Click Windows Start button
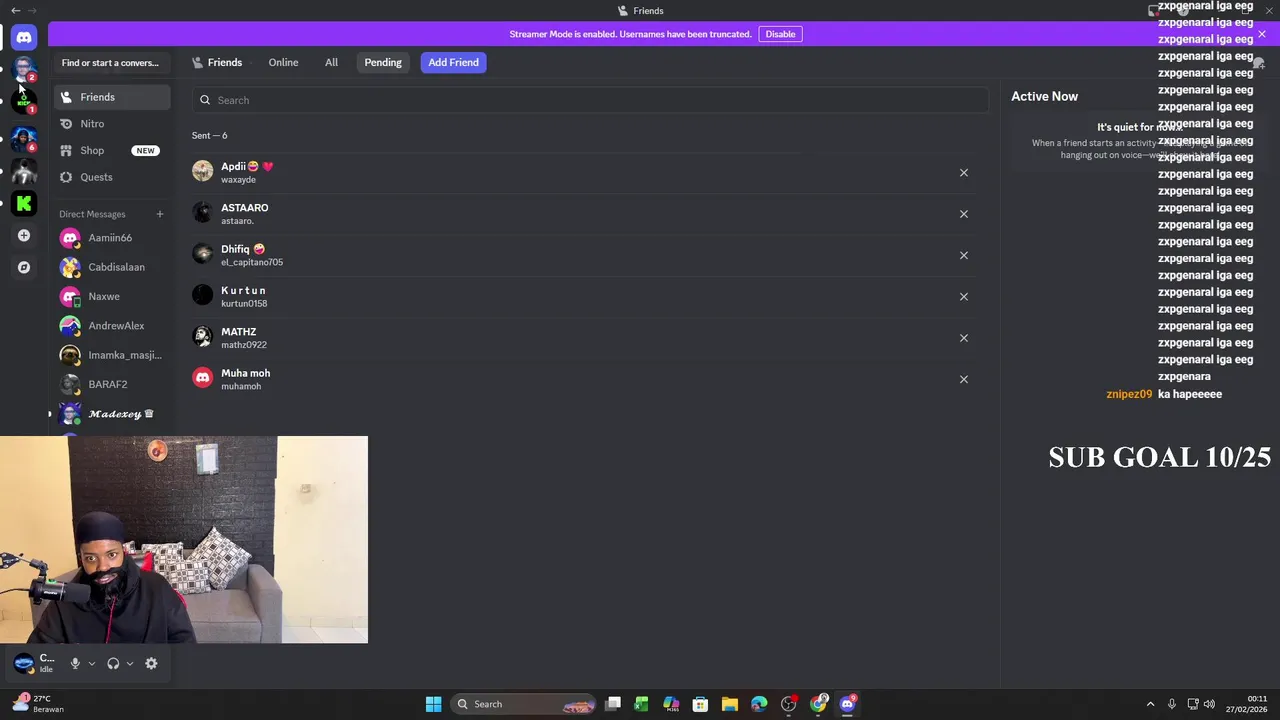This screenshot has width=1280, height=720. [x=433, y=704]
